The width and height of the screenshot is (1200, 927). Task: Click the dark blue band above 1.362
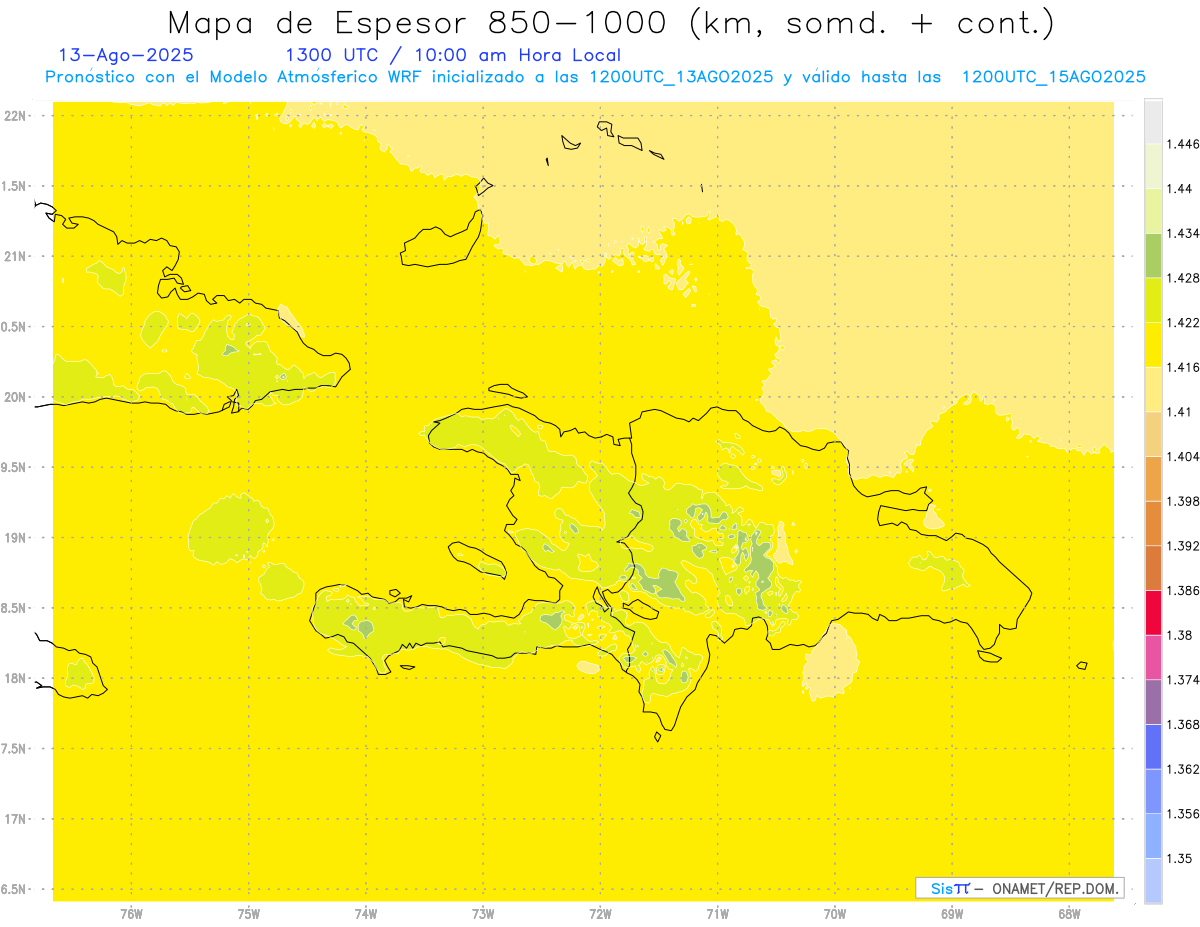(x=1153, y=746)
